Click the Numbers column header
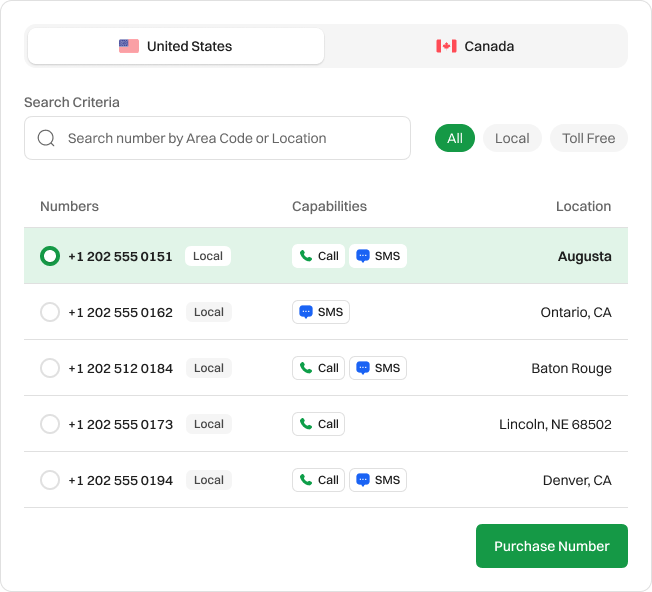652x592 pixels. tap(69, 206)
